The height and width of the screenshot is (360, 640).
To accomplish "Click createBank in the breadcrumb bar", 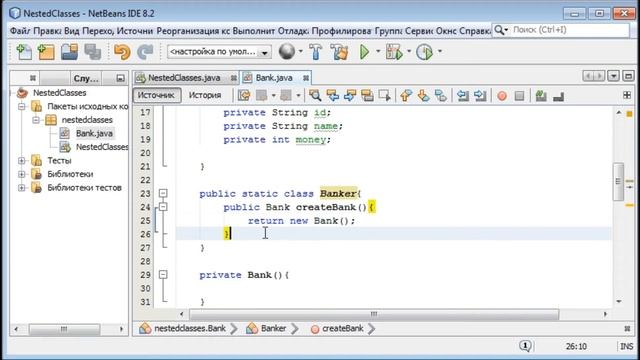I will [x=342, y=329].
